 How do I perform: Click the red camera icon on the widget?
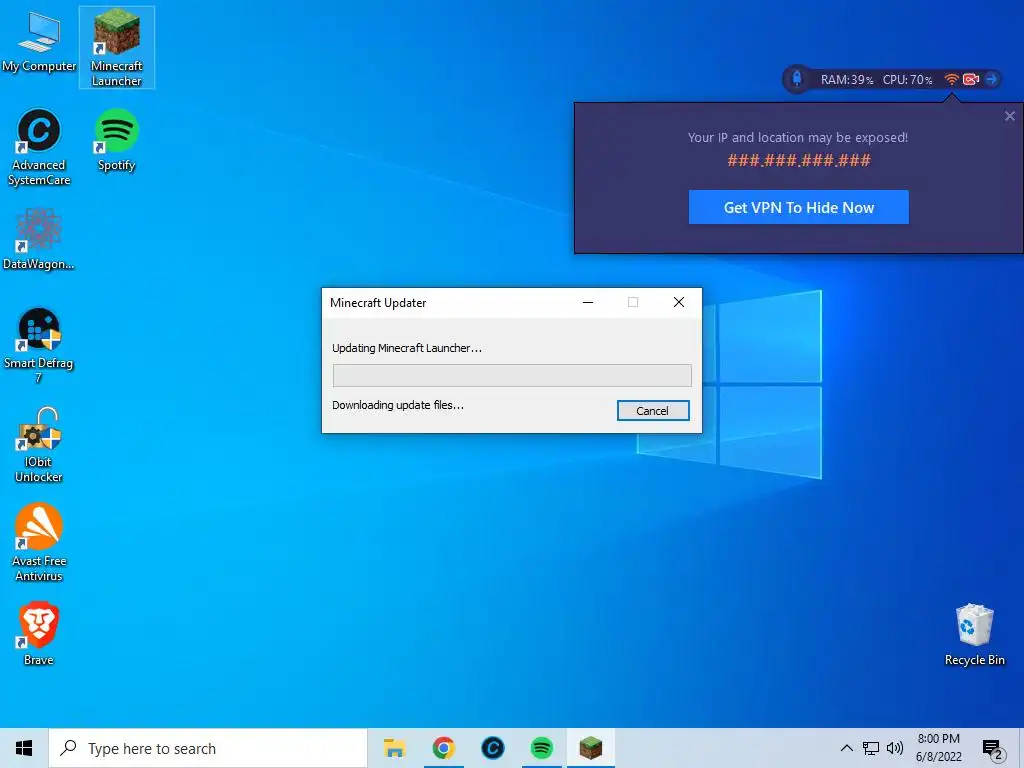(x=971, y=79)
